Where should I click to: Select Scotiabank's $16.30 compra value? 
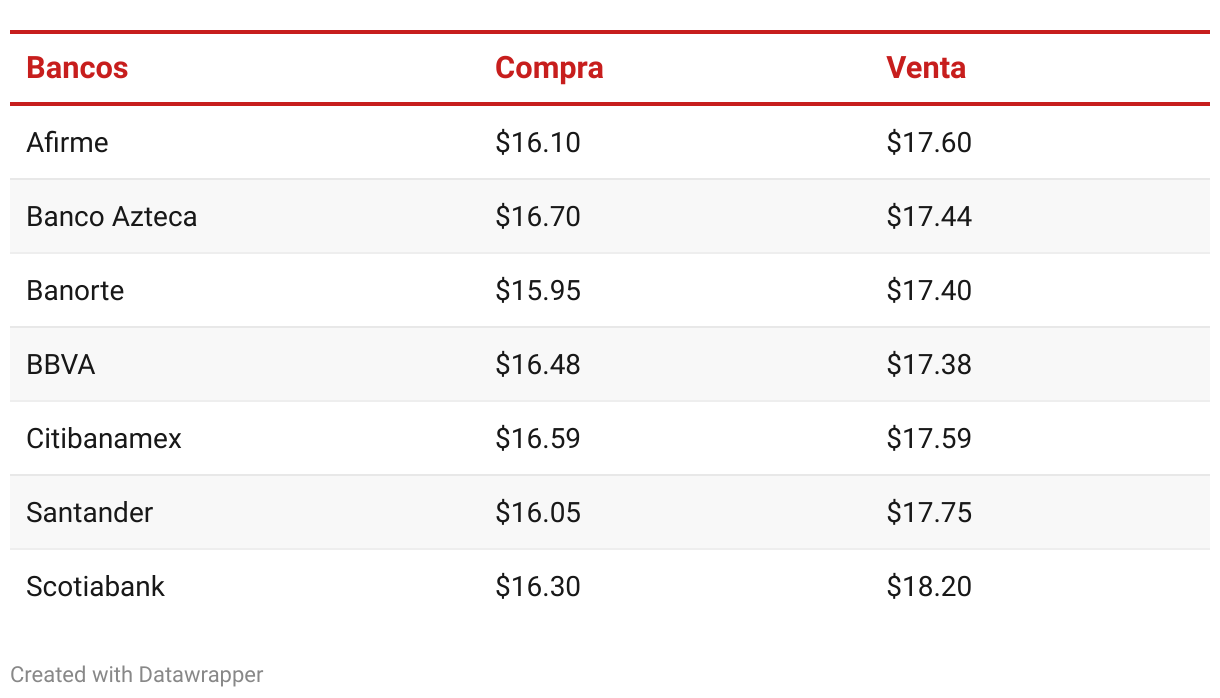point(538,586)
